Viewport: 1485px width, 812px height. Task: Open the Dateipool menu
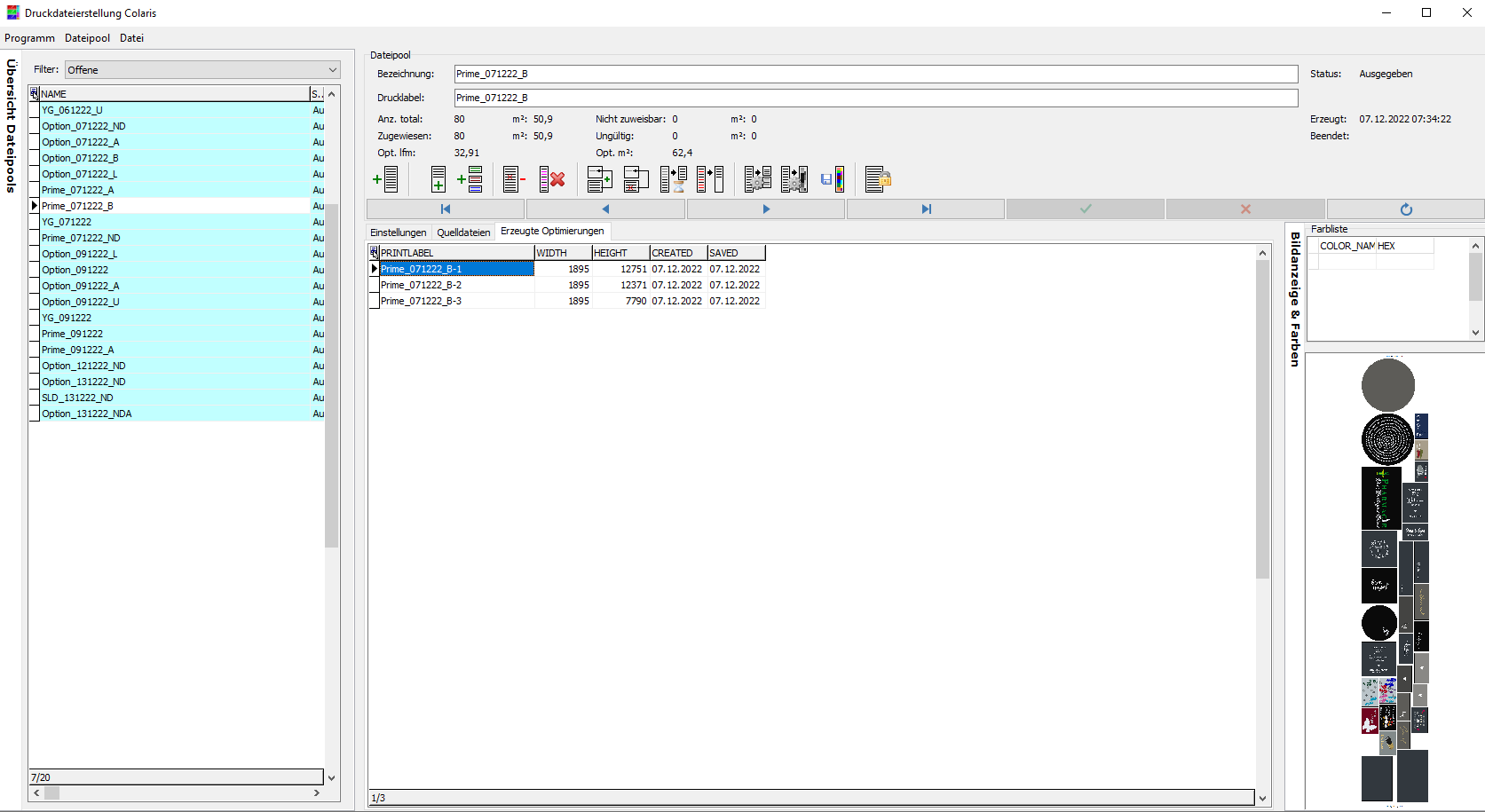coord(87,38)
